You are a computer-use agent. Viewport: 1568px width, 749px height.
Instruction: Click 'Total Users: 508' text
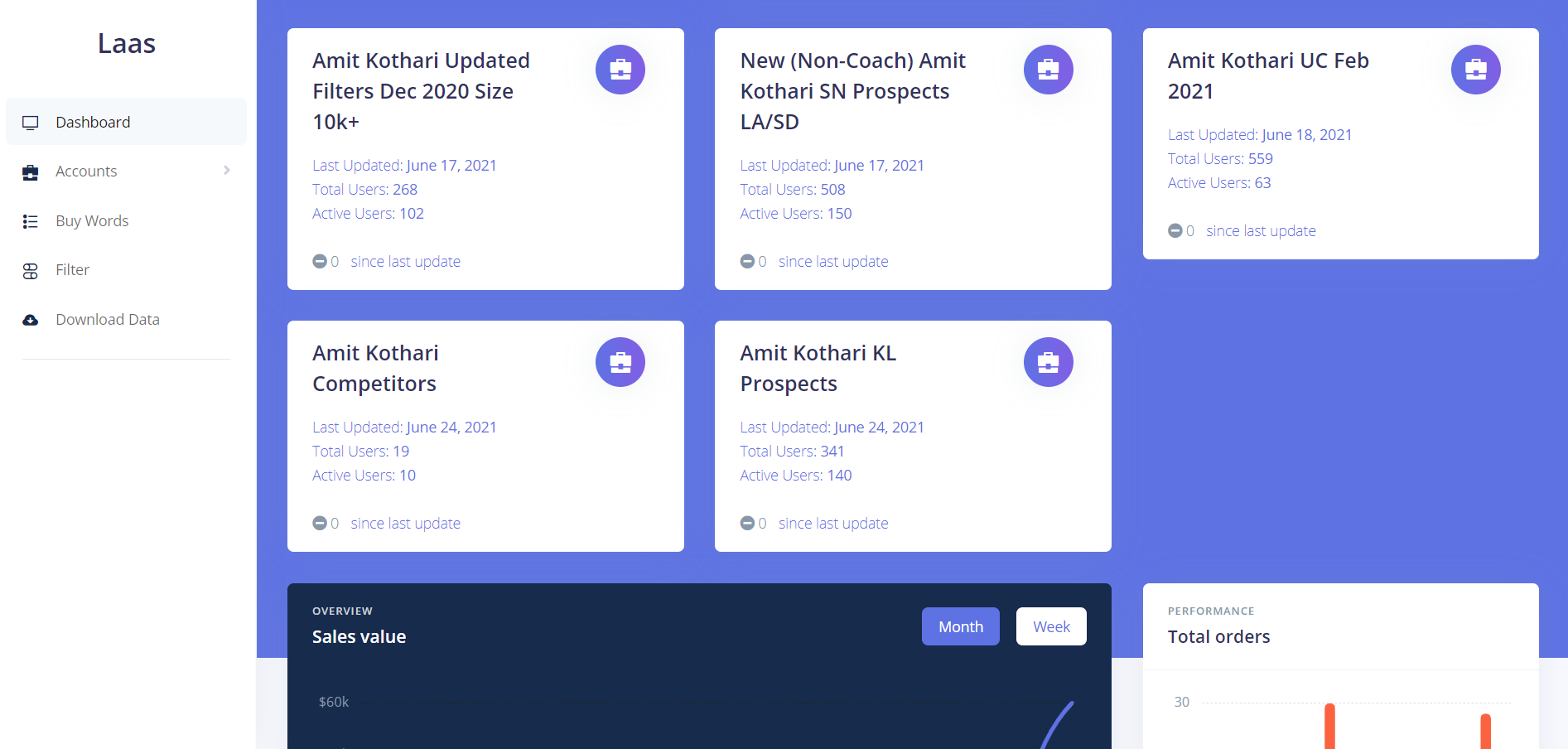pyautogui.click(x=793, y=190)
